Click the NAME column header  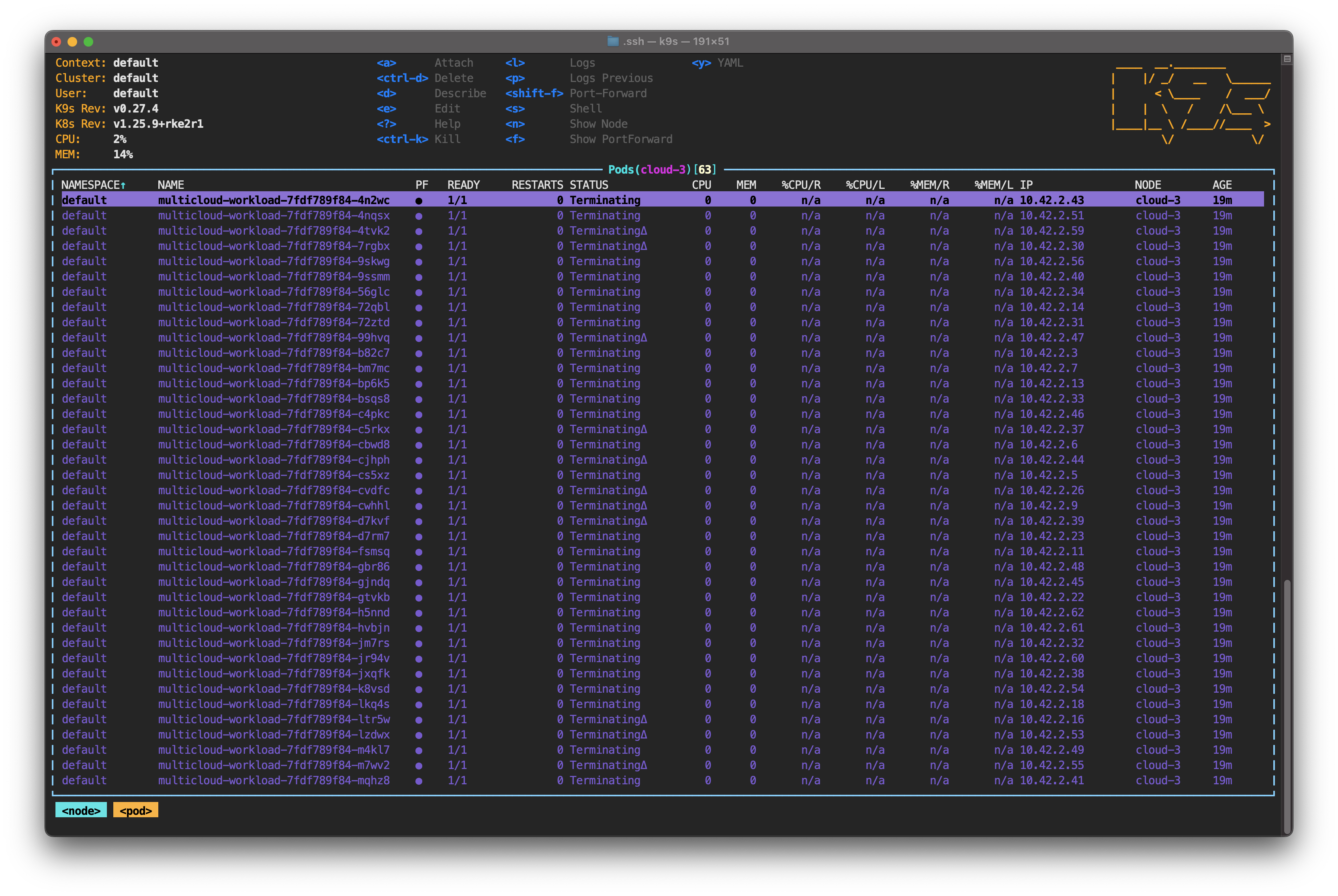pyautogui.click(x=171, y=185)
